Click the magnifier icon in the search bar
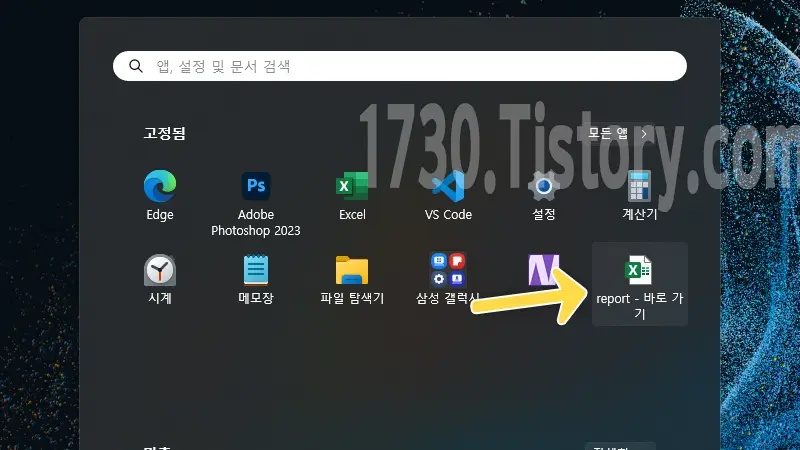800x450 pixels. click(136, 66)
